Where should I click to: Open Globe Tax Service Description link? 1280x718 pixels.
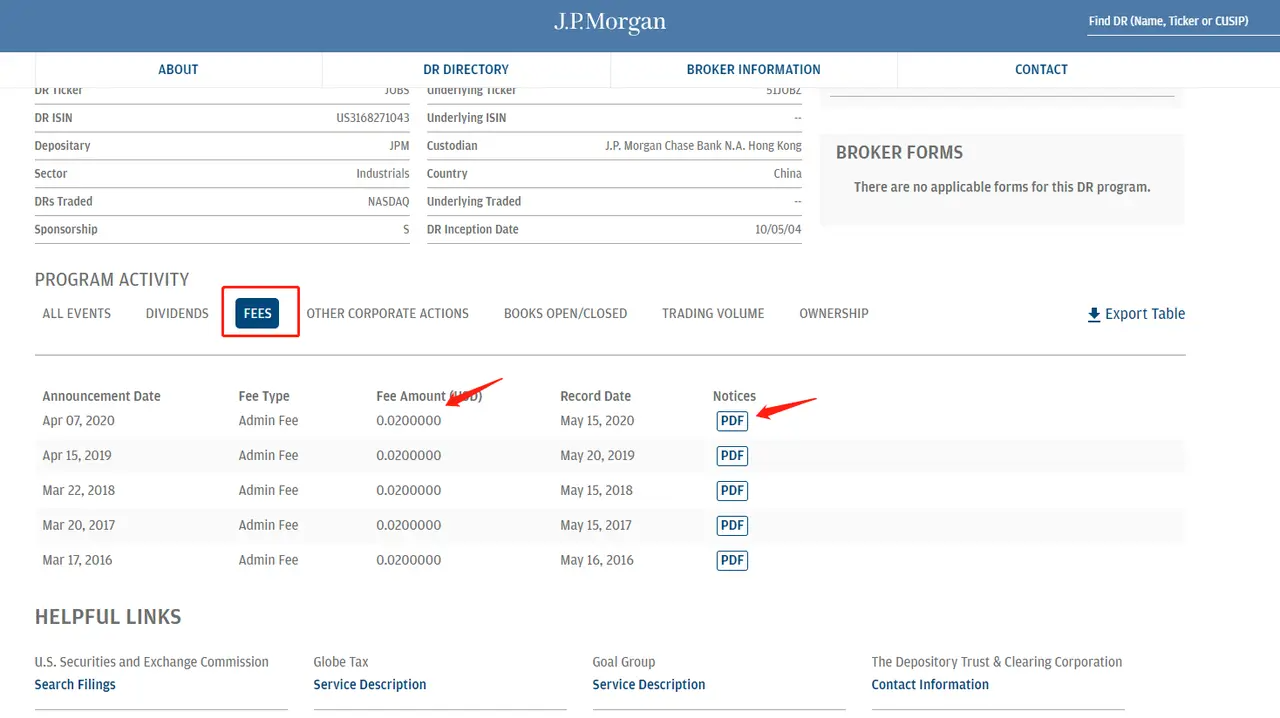tap(370, 685)
